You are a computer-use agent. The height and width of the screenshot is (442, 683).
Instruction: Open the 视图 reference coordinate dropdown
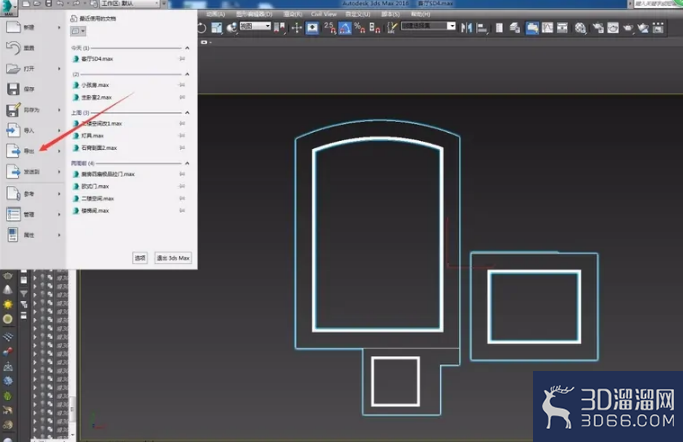(255, 26)
